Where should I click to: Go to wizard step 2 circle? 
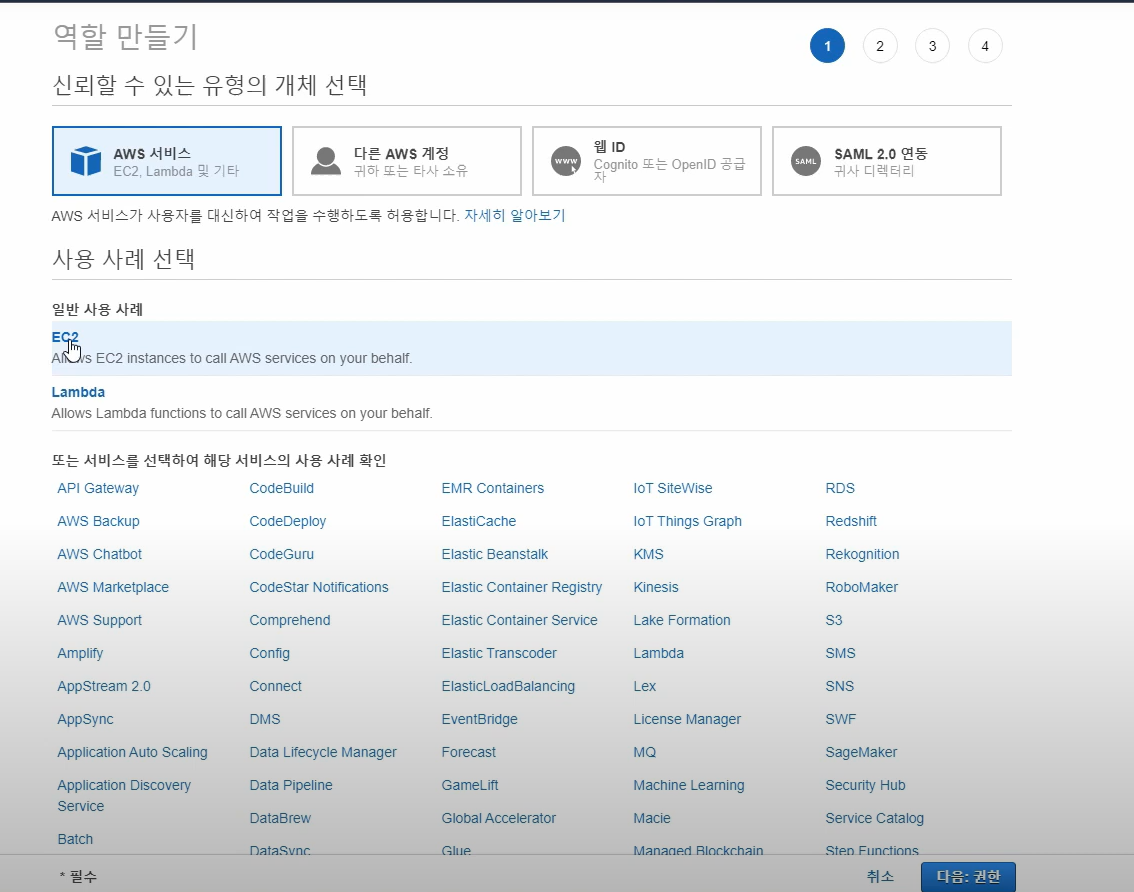880,46
